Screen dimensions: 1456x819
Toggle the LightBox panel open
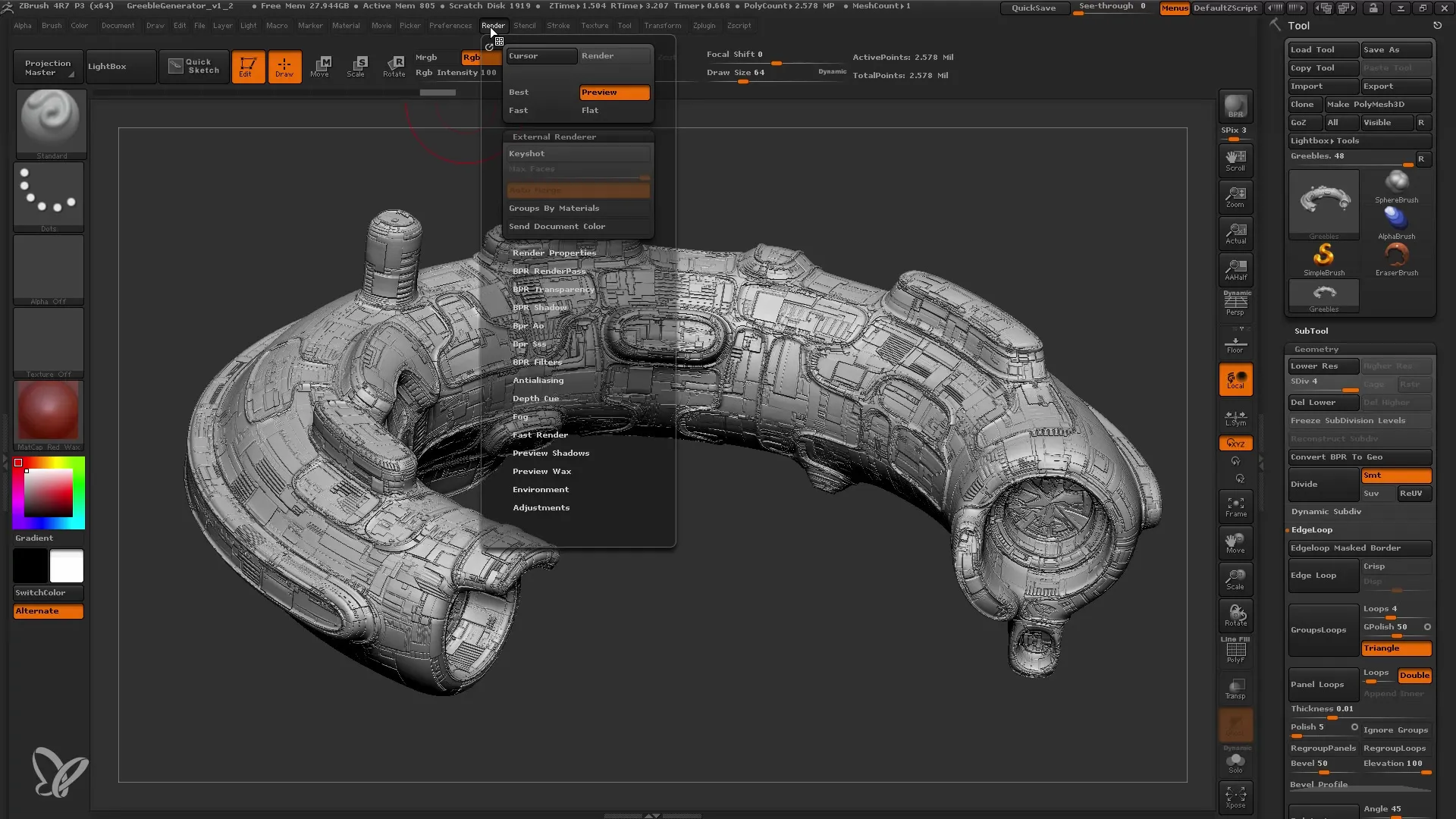[107, 66]
